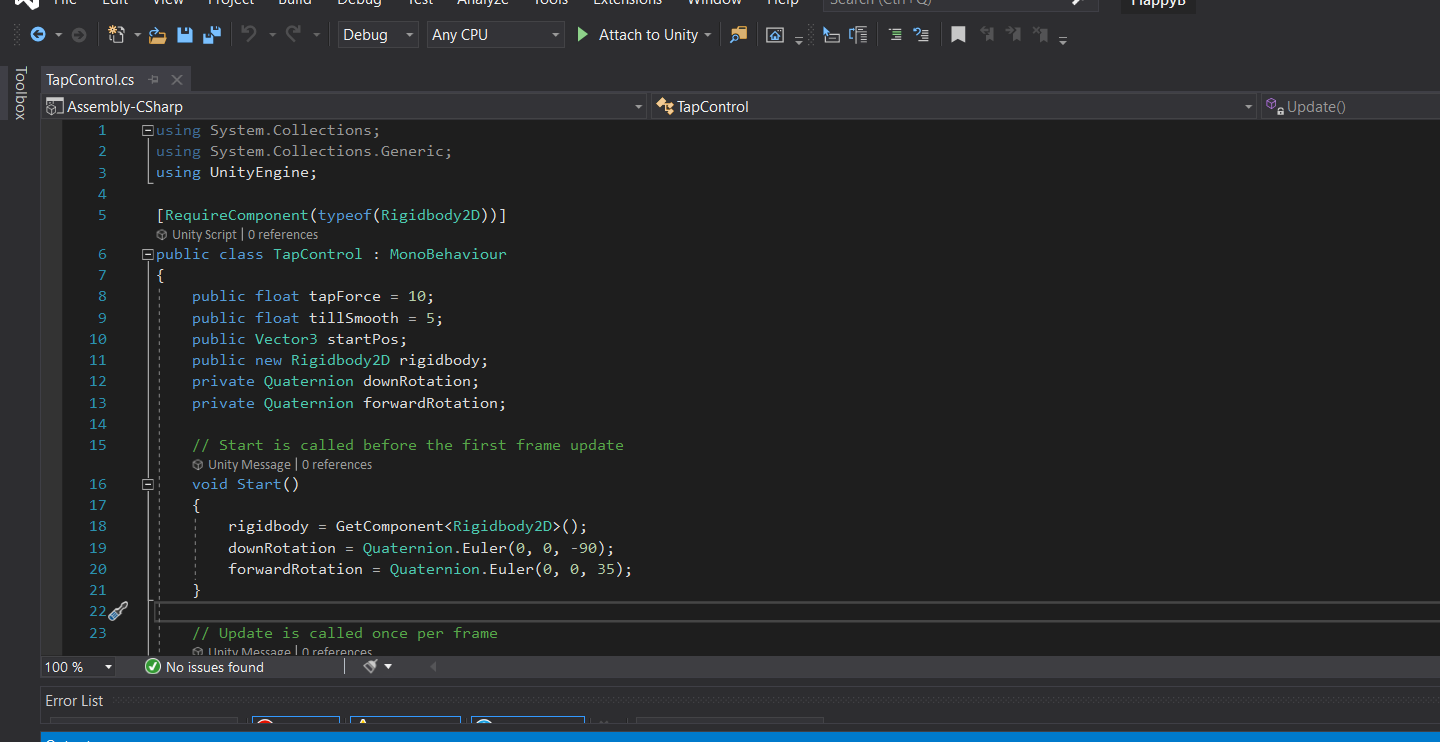Click the Attach to Unity button label
The width and height of the screenshot is (1440, 742).
click(648, 35)
